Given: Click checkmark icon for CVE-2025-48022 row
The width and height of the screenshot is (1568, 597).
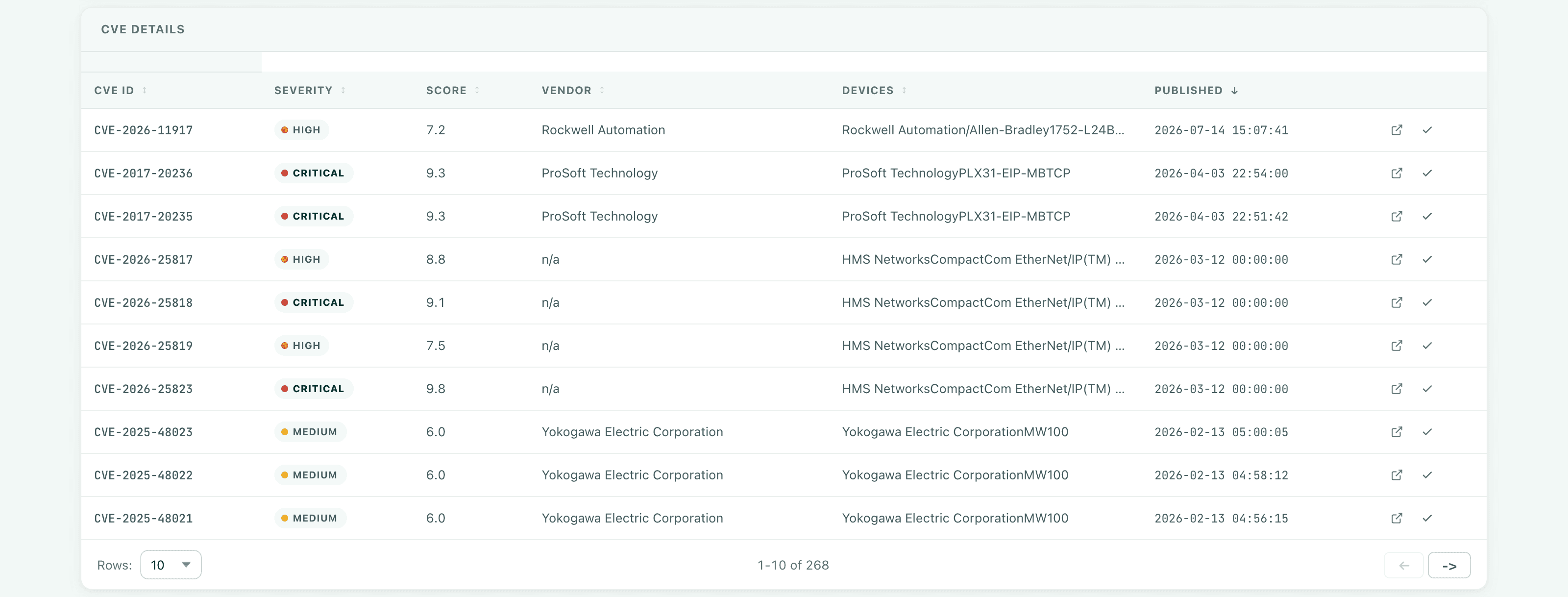Looking at the screenshot, I should click(x=1427, y=475).
